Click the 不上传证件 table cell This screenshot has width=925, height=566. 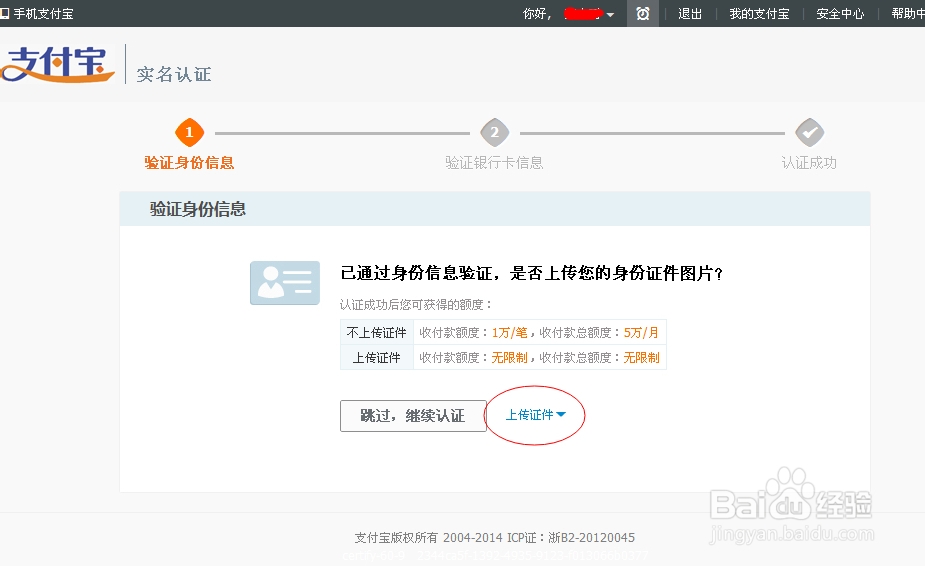pos(376,333)
